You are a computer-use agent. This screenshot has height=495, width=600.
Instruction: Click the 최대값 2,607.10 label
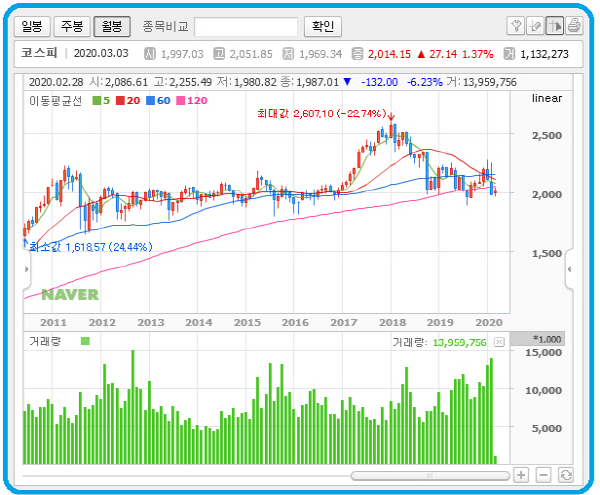click(321, 114)
